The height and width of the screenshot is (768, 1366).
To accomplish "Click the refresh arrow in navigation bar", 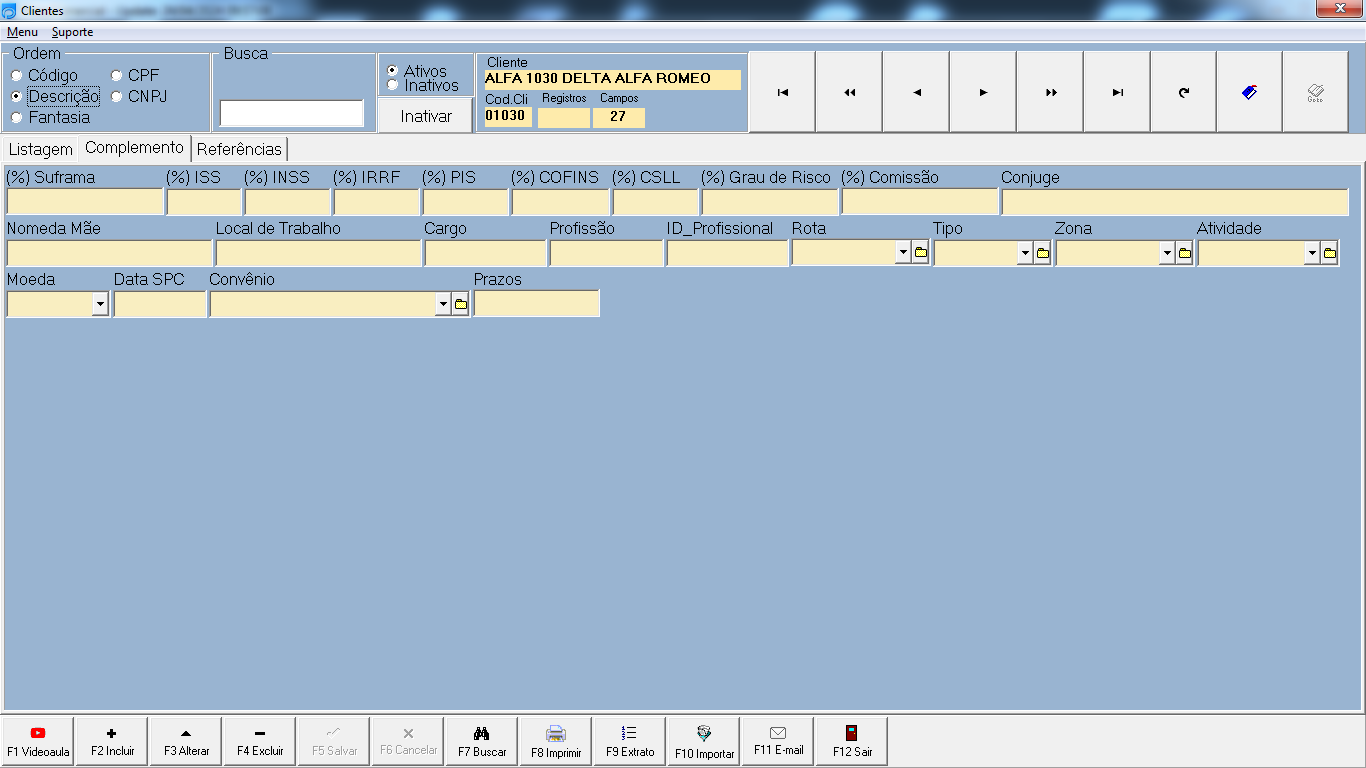I will tap(1183, 93).
